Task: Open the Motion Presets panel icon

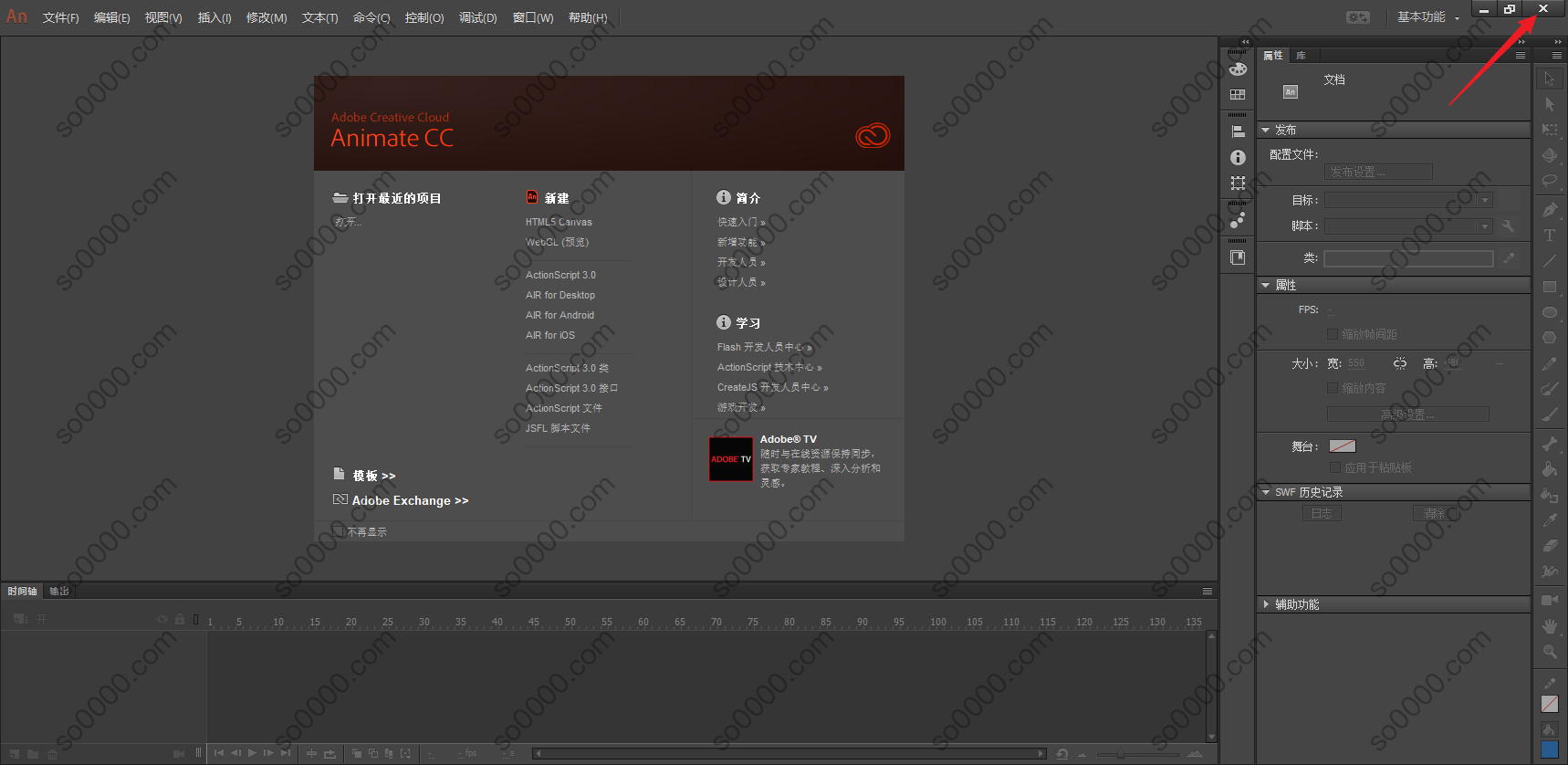Action: 1238,220
